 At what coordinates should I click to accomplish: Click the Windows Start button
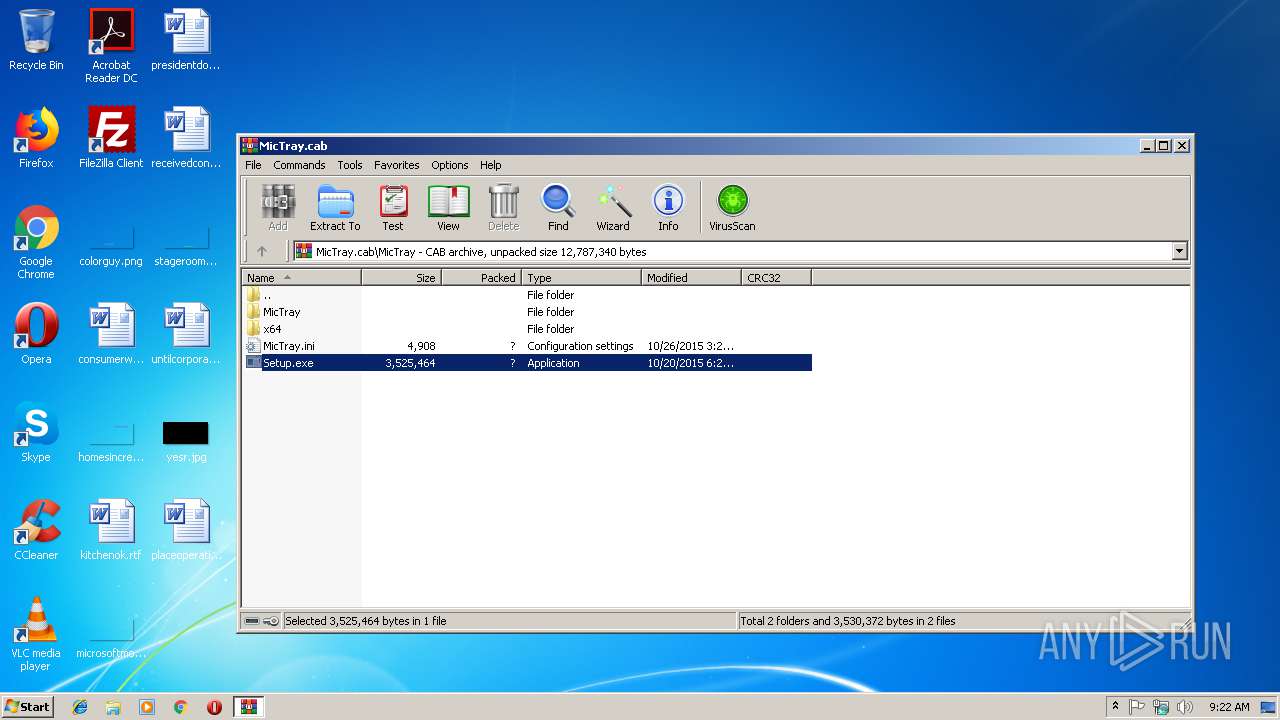[x=27, y=706]
